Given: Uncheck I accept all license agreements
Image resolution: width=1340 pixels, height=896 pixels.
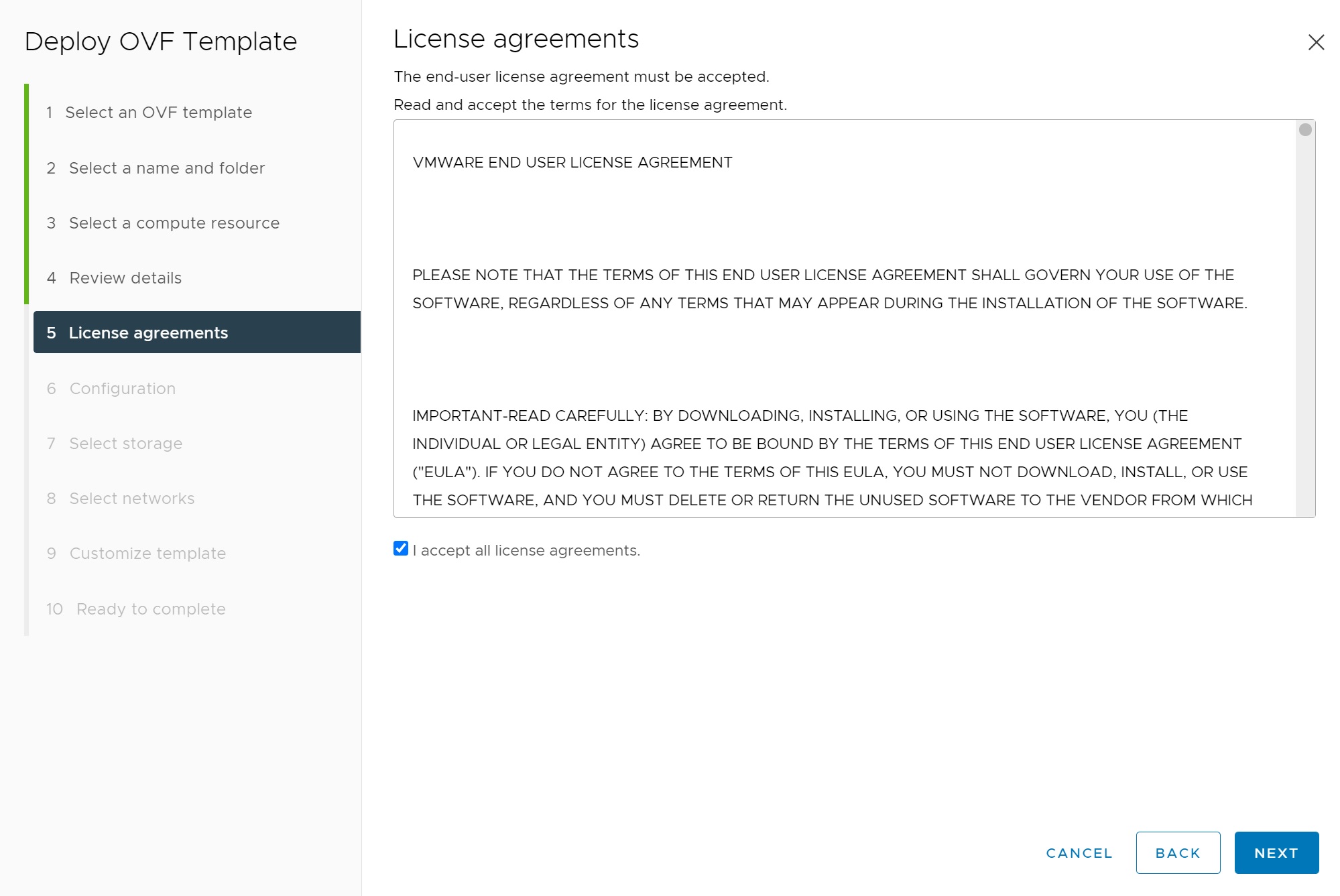Looking at the screenshot, I should (401, 549).
